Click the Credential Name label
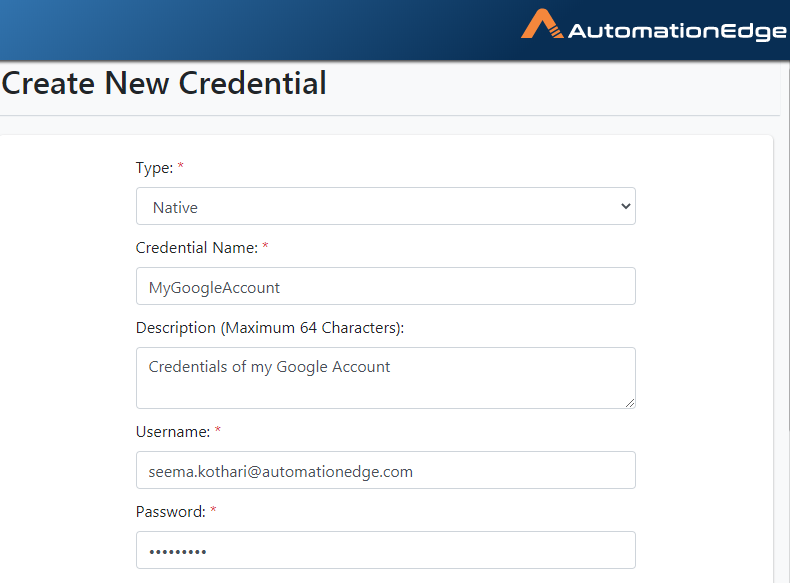790x583 pixels. click(x=196, y=248)
